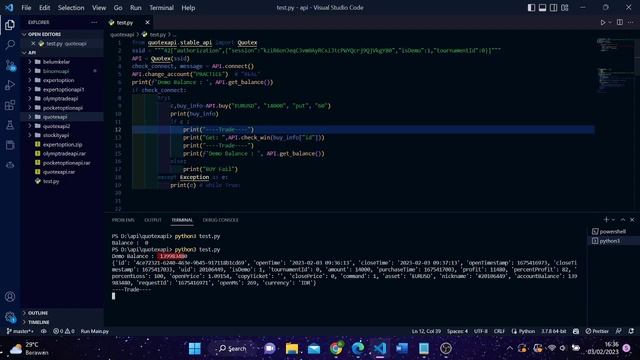Click Ln 12, Col 39 status item

click(426, 331)
